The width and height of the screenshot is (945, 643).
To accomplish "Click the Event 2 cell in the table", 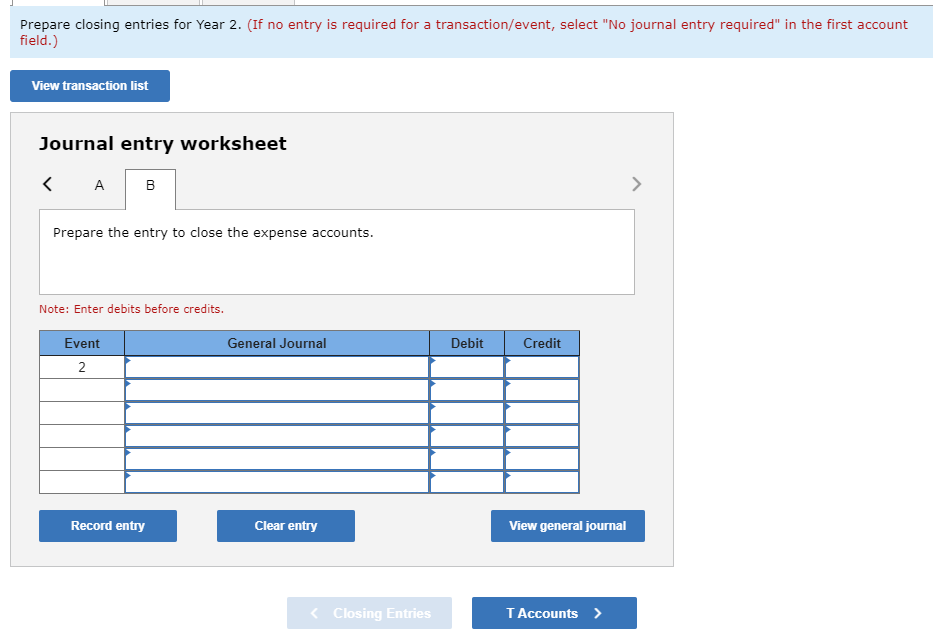I will (x=81, y=367).
